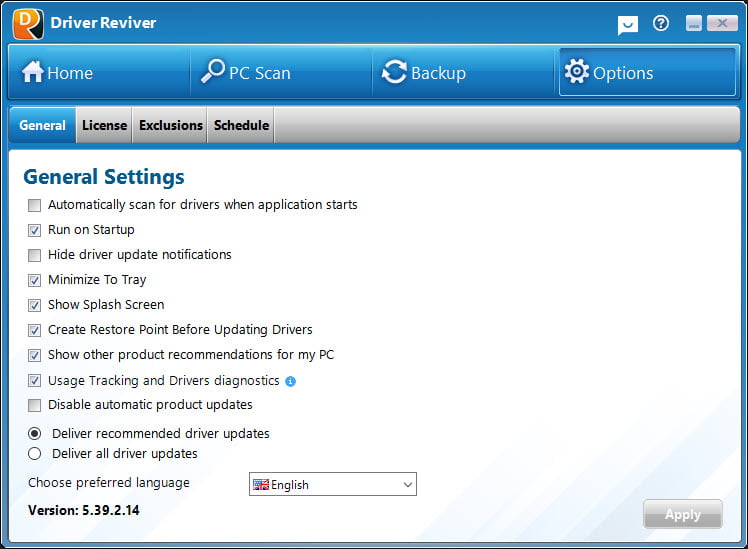Go to the Home tab
Viewport: 748px width, 549px height.
click(99, 73)
